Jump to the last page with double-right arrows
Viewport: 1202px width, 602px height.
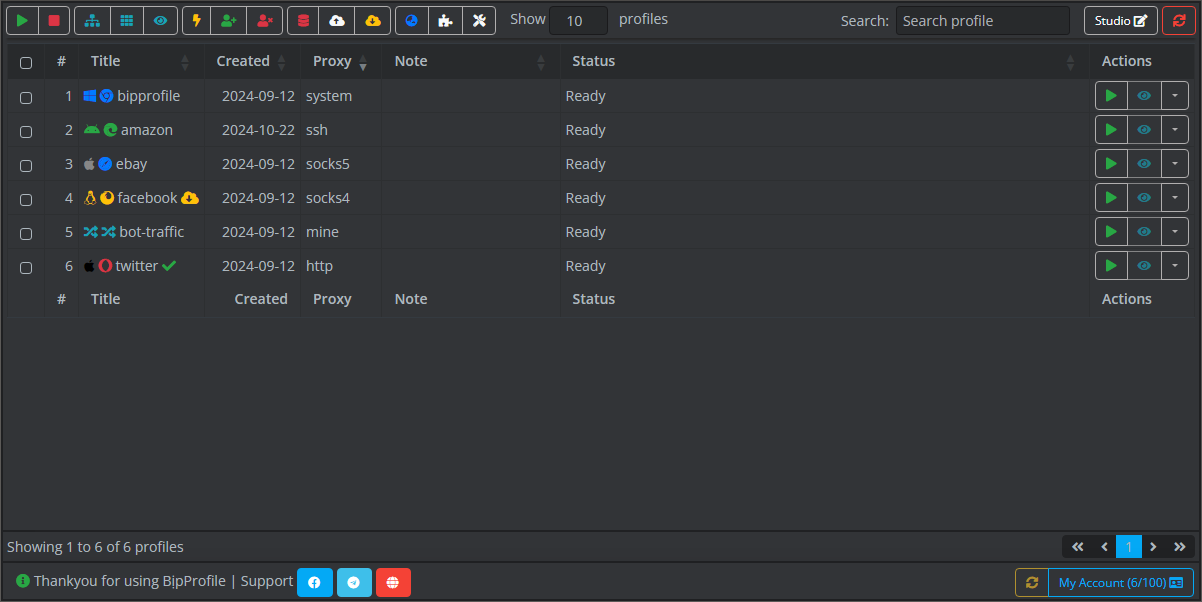click(x=1180, y=547)
